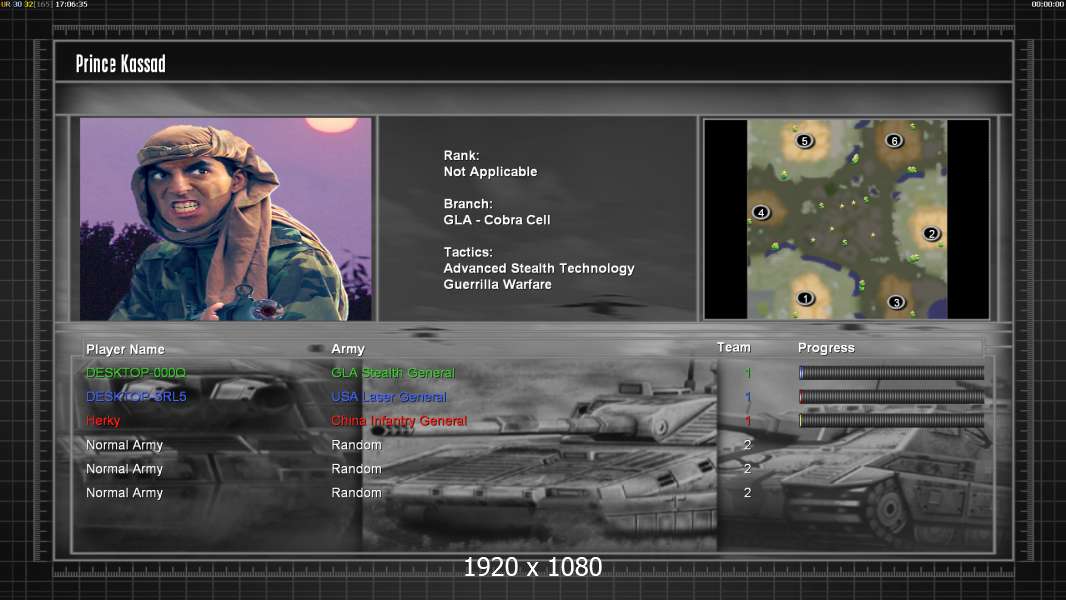Viewport: 1066px width, 600px height.
Task: Click the 'Team' column header
Action: [734, 347]
